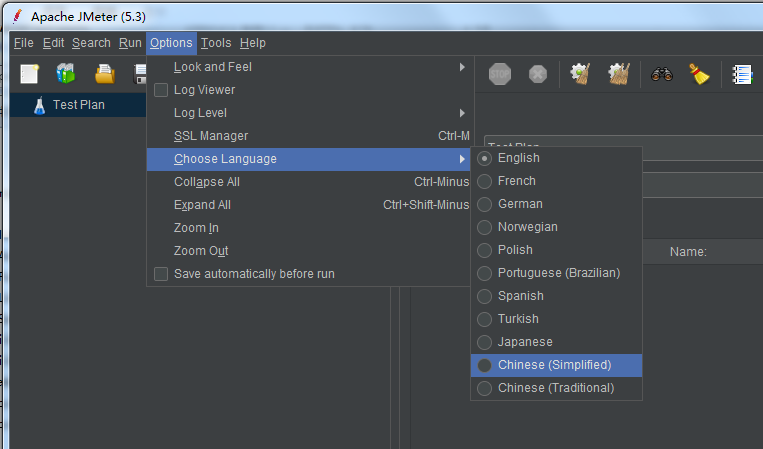The width and height of the screenshot is (763, 449).
Task: Open the Search menu
Action: tap(91, 43)
